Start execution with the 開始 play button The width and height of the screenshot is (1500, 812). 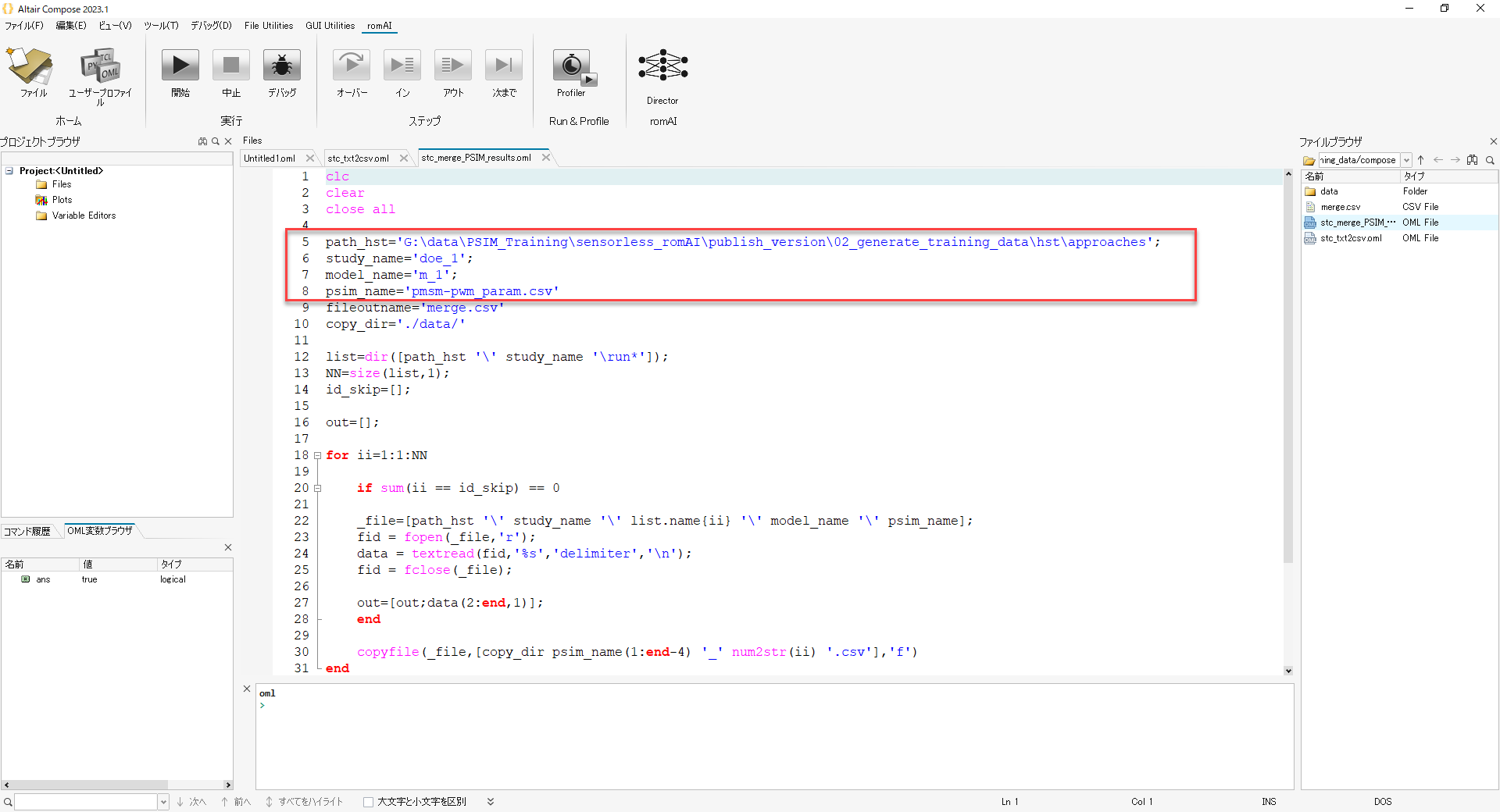(180, 66)
